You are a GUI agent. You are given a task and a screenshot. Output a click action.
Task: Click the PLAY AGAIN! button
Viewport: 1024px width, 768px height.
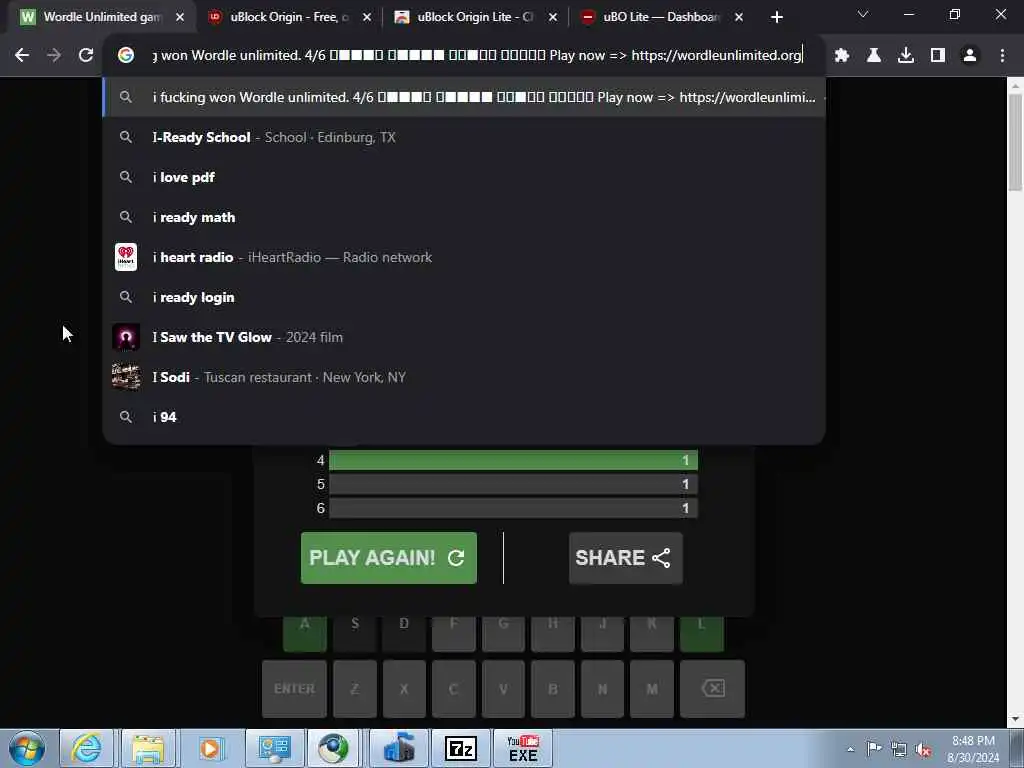pos(389,558)
